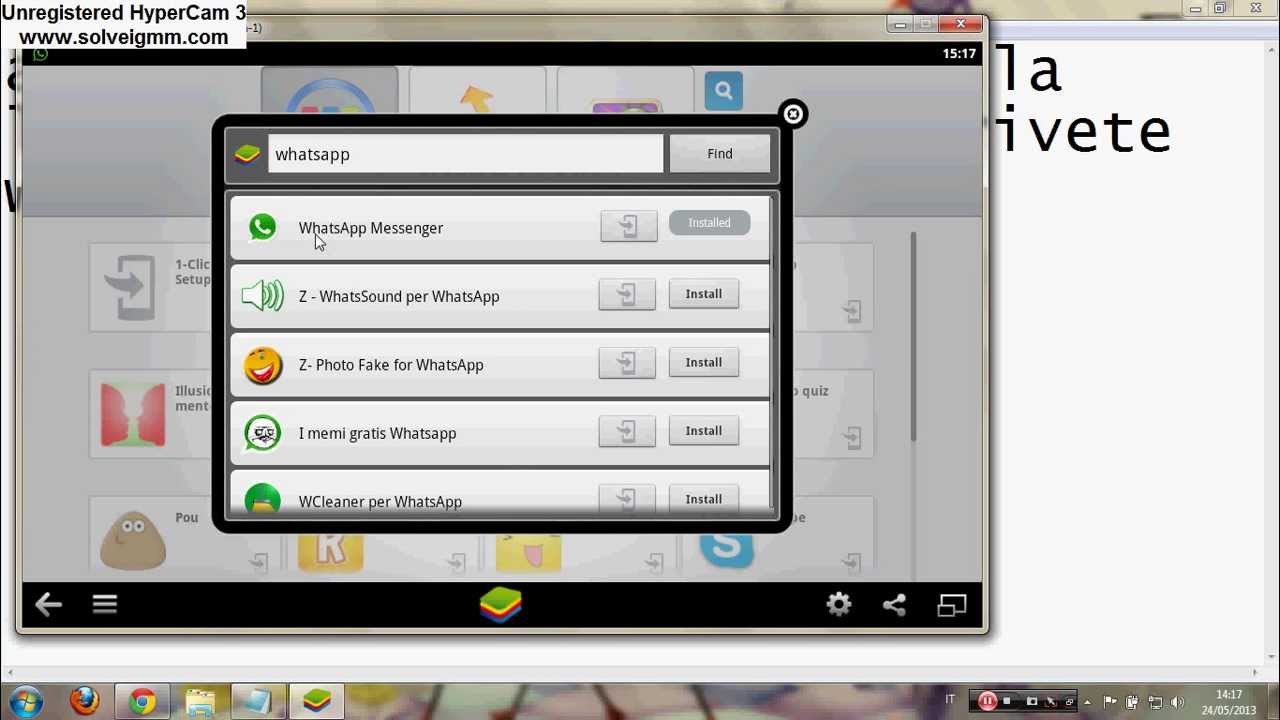Click the share icon in bottom bar

pos(894,604)
